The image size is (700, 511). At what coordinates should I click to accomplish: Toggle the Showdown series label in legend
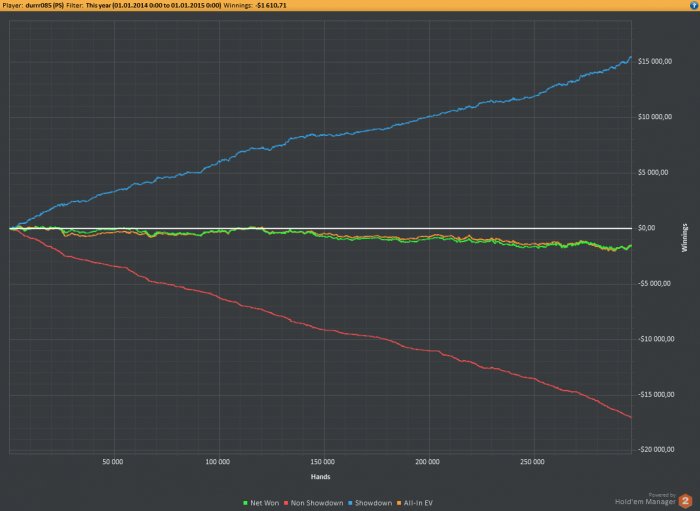click(373, 503)
